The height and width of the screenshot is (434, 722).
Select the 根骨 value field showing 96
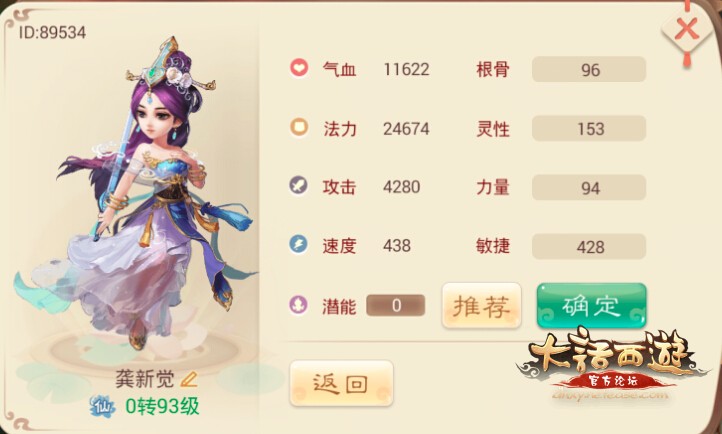pyautogui.click(x=589, y=69)
